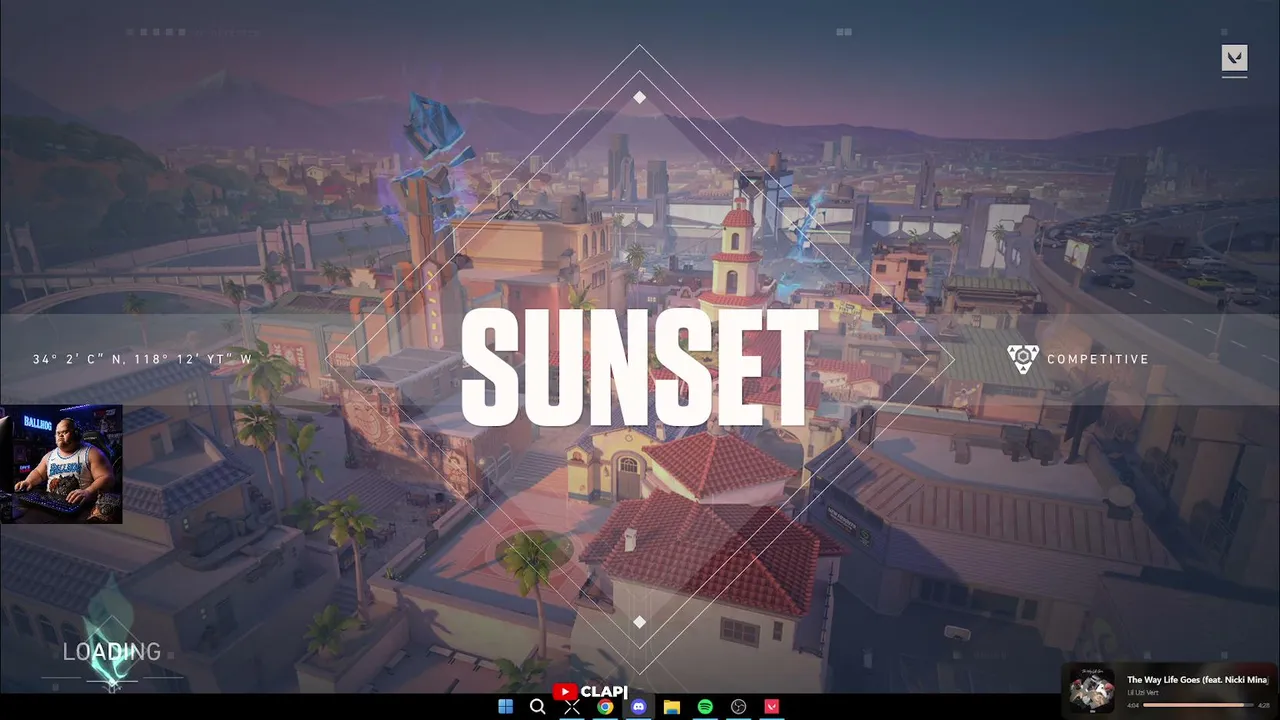Open the crossed-lines X app in taskbar

coord(571,707)
